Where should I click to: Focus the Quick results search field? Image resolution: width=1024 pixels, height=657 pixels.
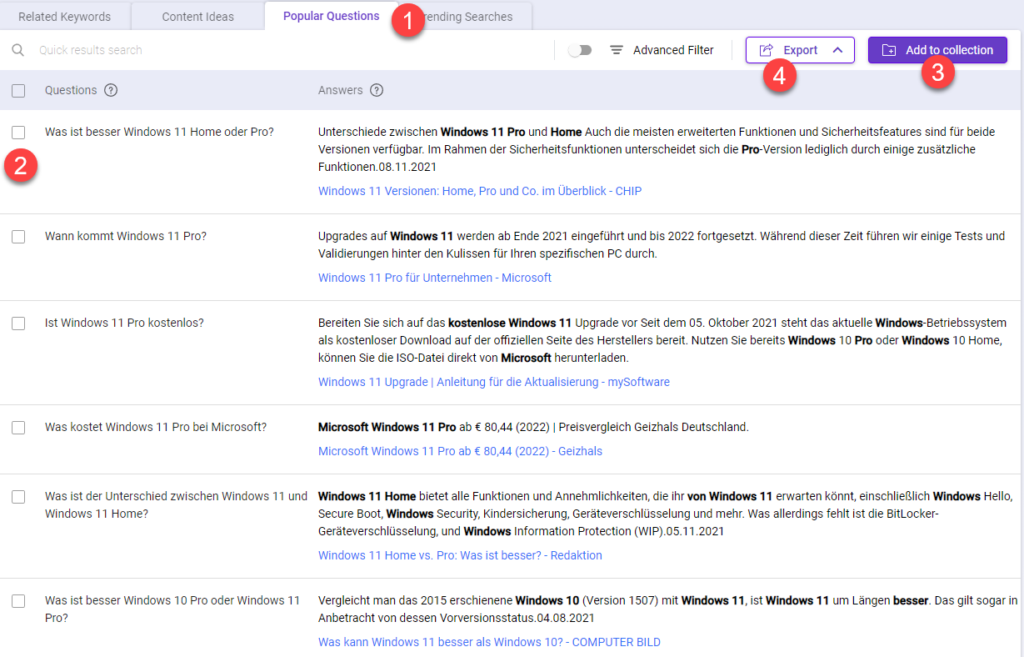tap(281, 50)
